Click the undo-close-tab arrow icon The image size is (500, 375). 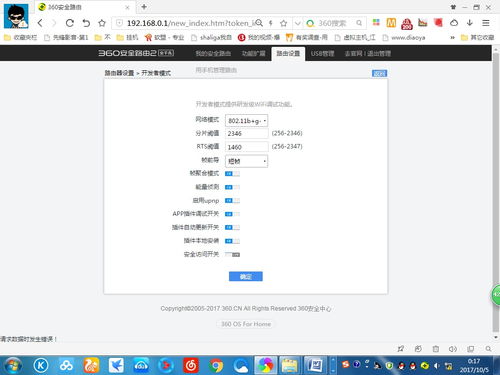pos(86,23)
